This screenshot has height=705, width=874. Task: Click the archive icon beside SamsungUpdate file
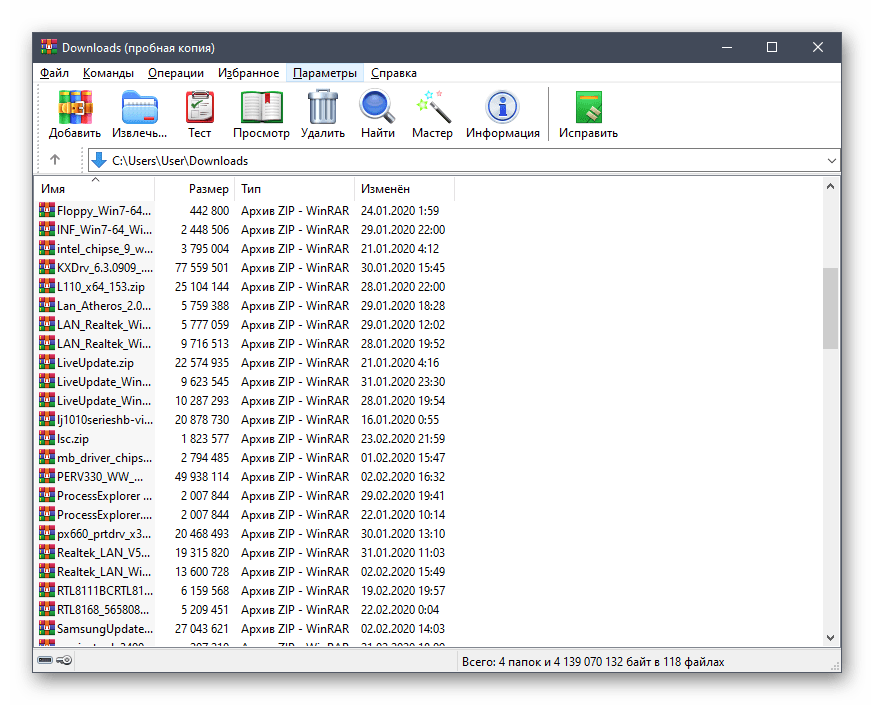47,628
